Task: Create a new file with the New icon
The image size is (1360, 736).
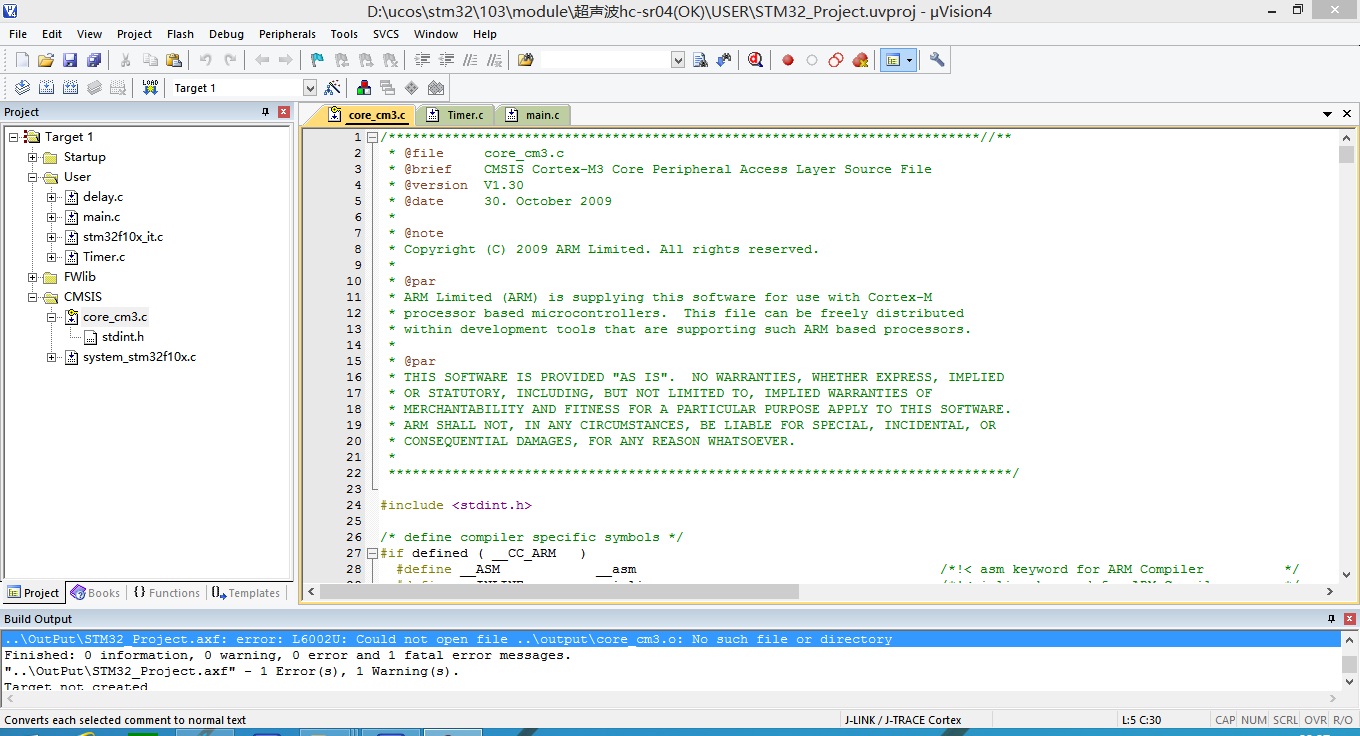Action: (22, 60)
